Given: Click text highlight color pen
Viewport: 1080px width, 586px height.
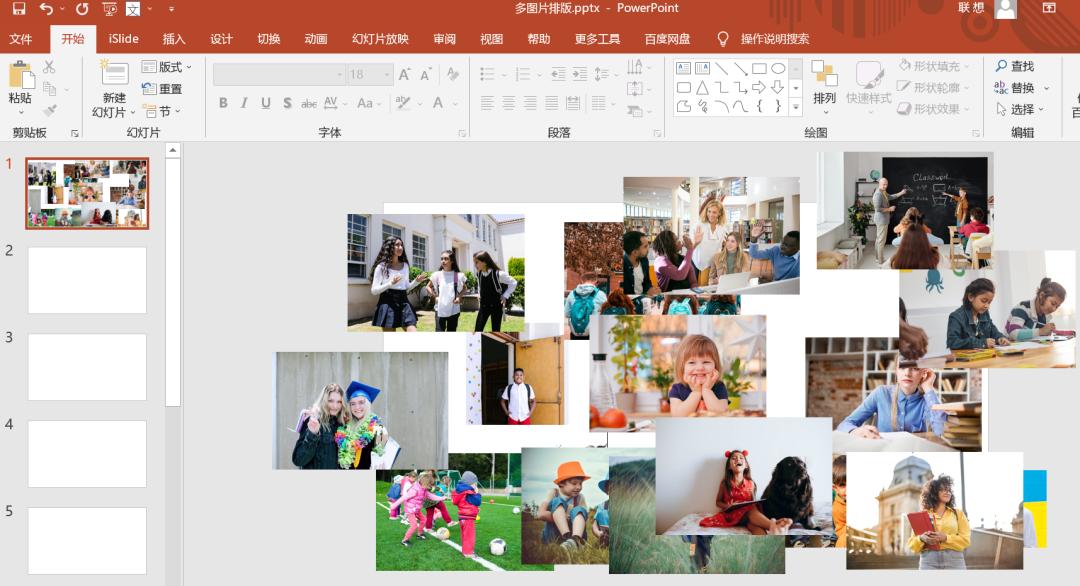Looking at the screenshot, I should [403, 103].
